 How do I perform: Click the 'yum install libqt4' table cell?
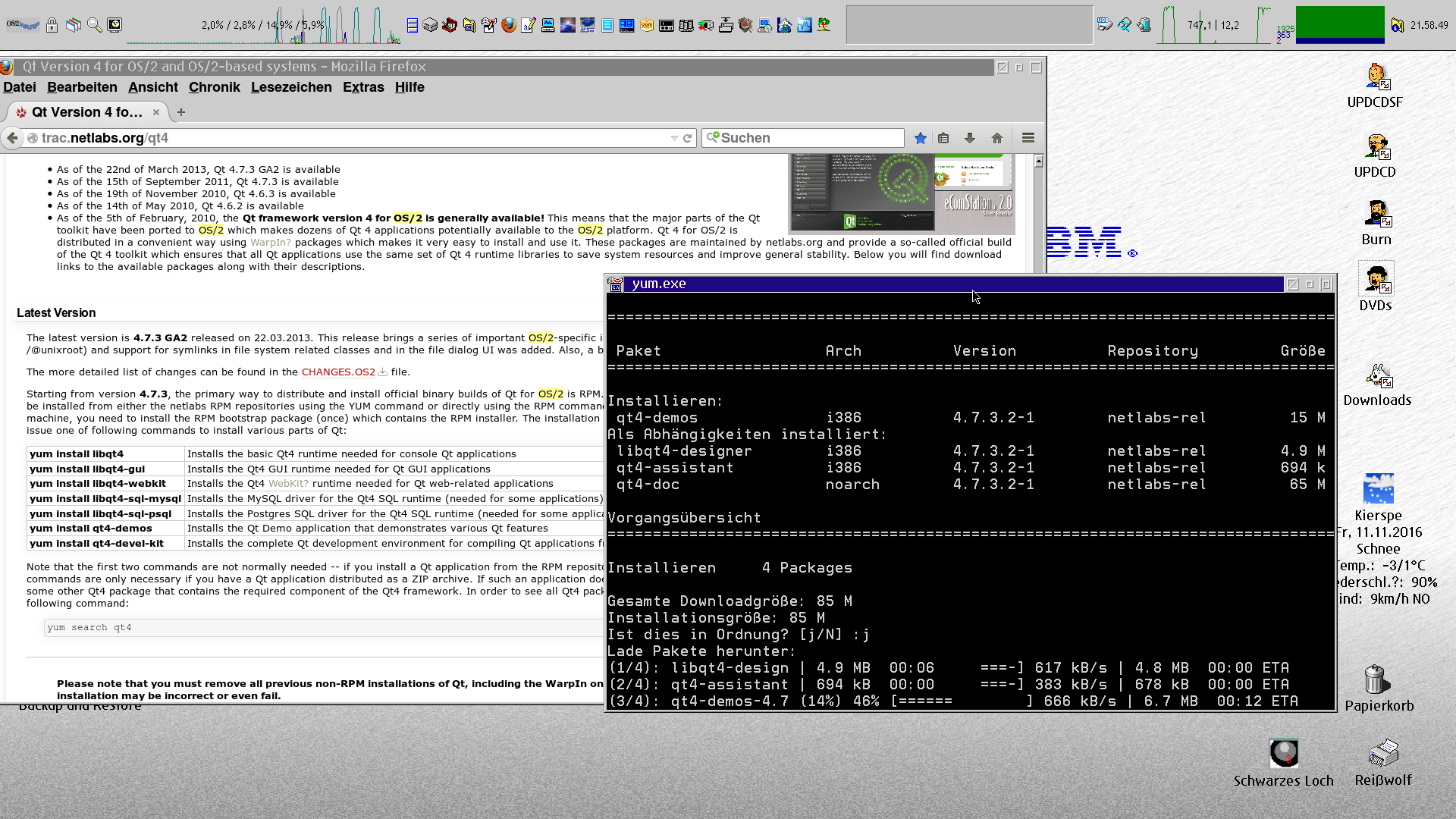(105, 454)
